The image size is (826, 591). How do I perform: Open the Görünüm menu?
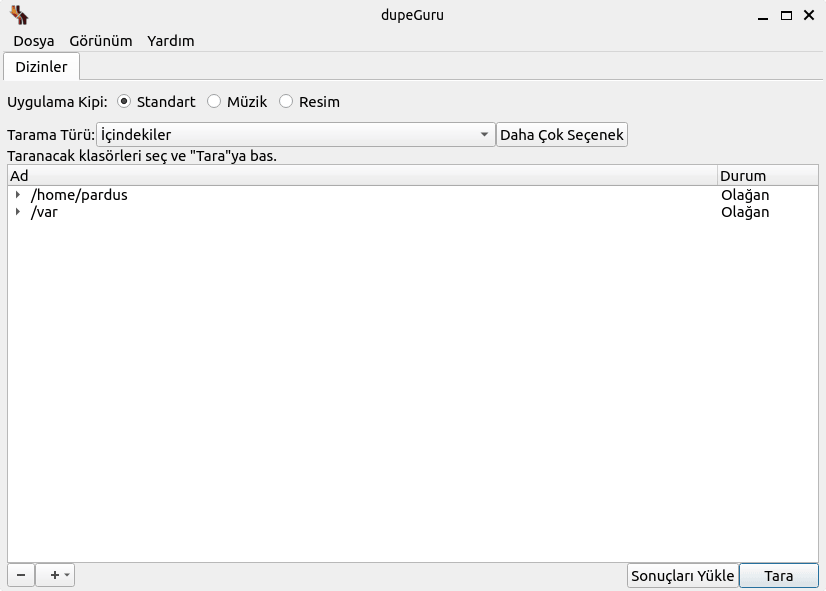tap(101, 41)
